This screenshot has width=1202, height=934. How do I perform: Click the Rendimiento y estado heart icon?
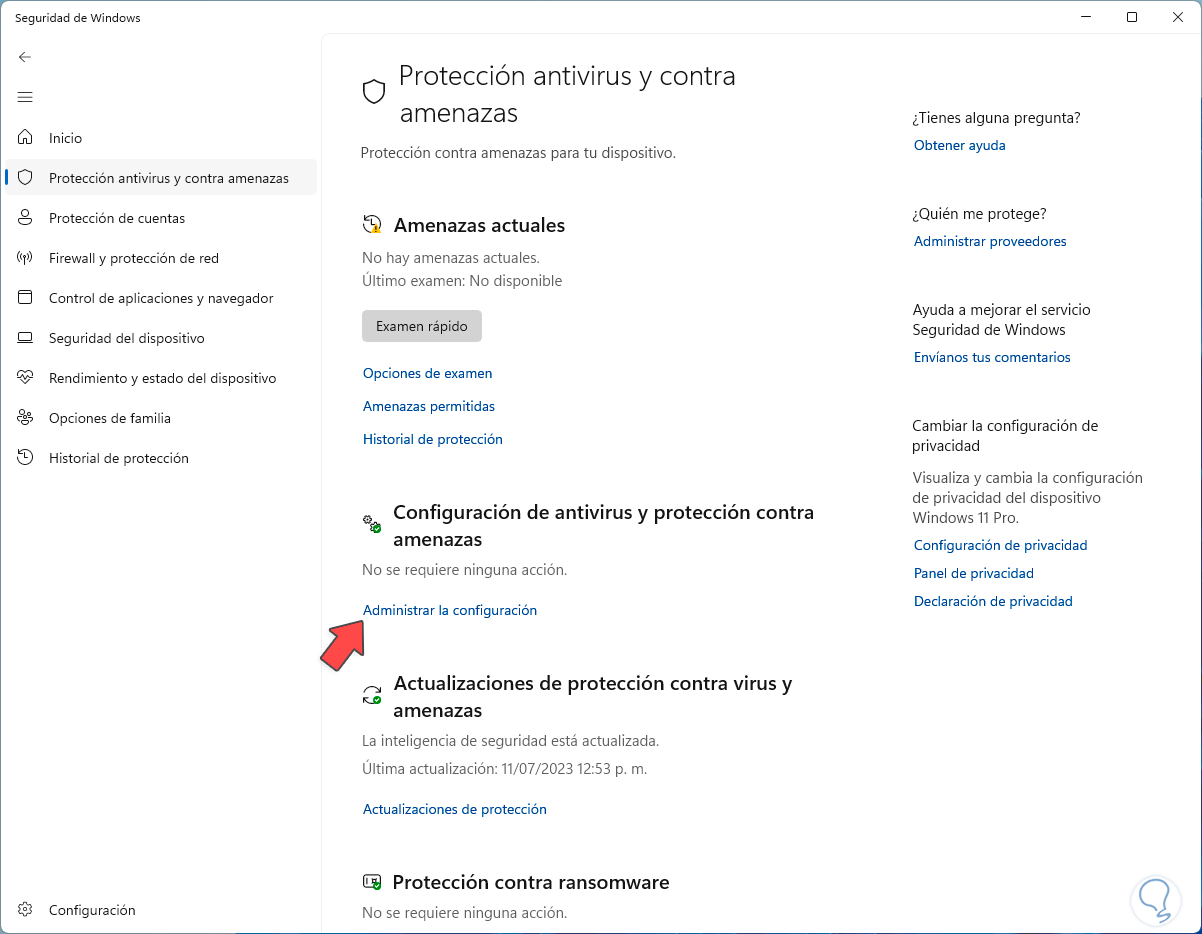coord(26,378)
